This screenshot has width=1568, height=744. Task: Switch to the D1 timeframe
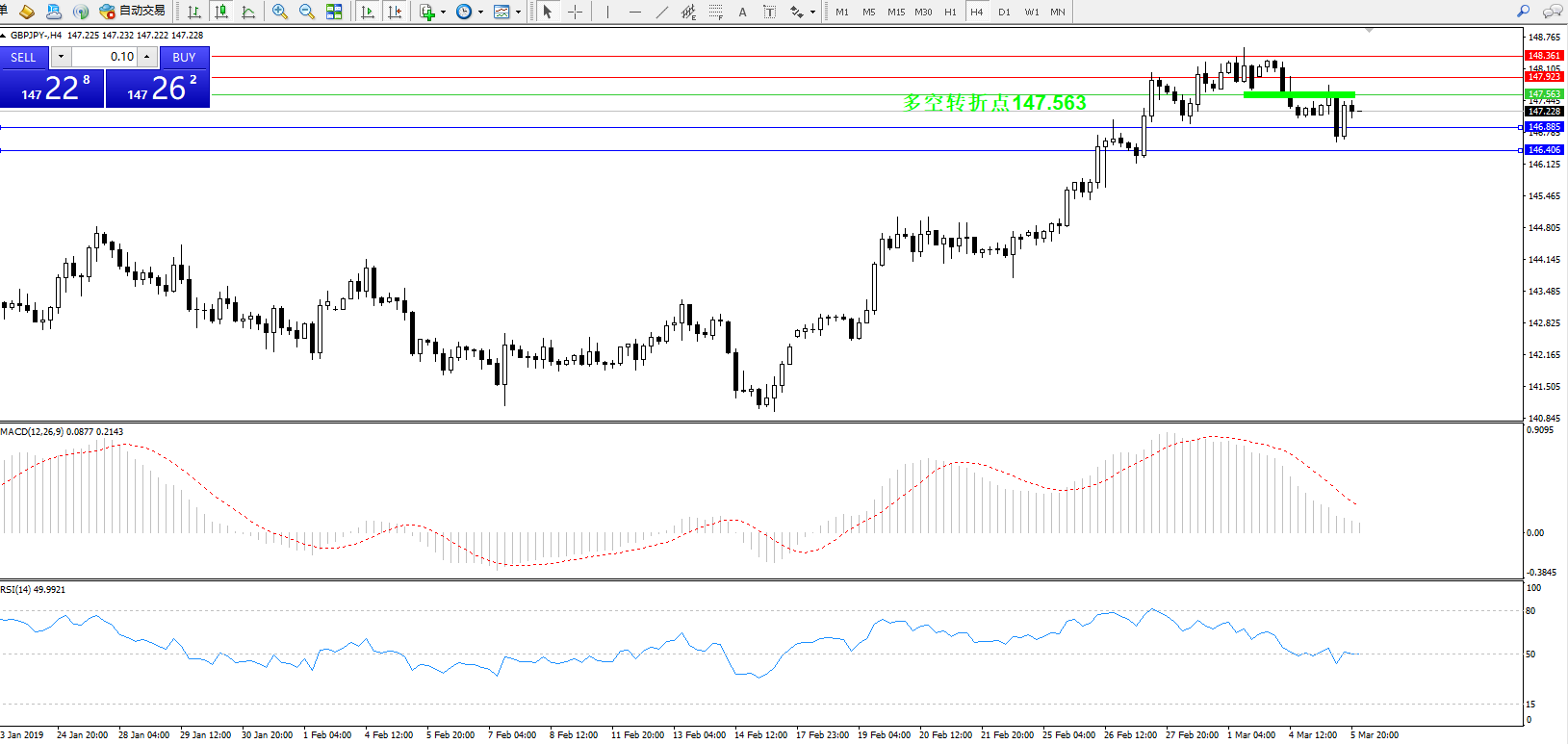(1004, 12)
